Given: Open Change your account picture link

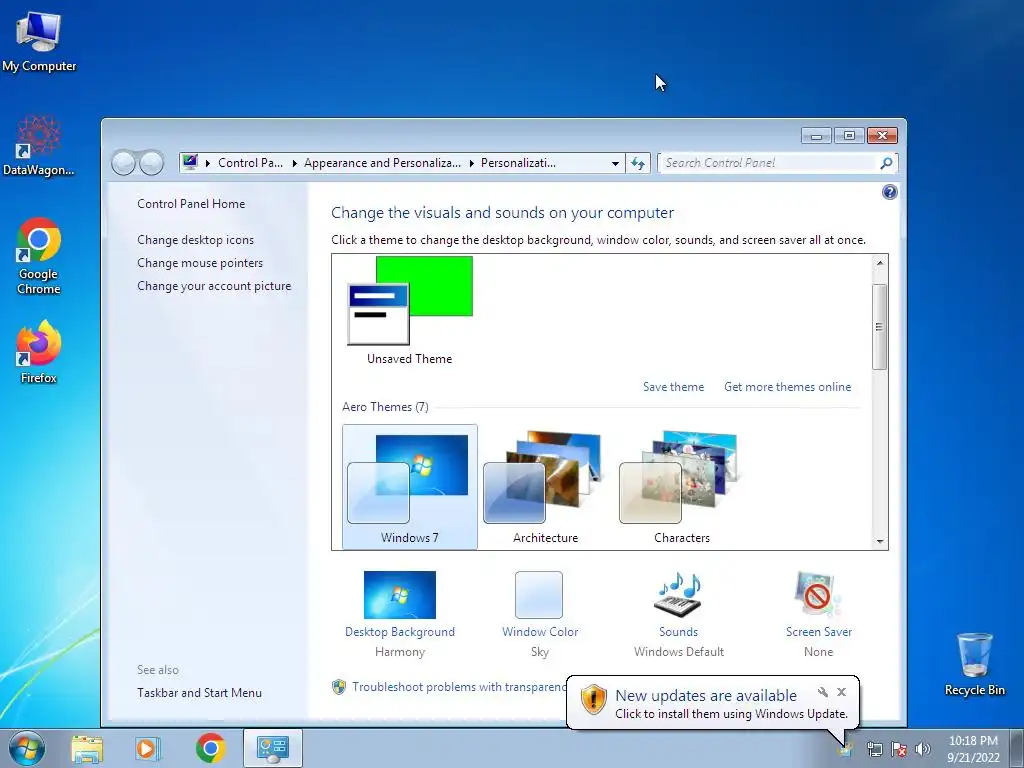Looking at the screenshot, I should (x=214, y=286).
